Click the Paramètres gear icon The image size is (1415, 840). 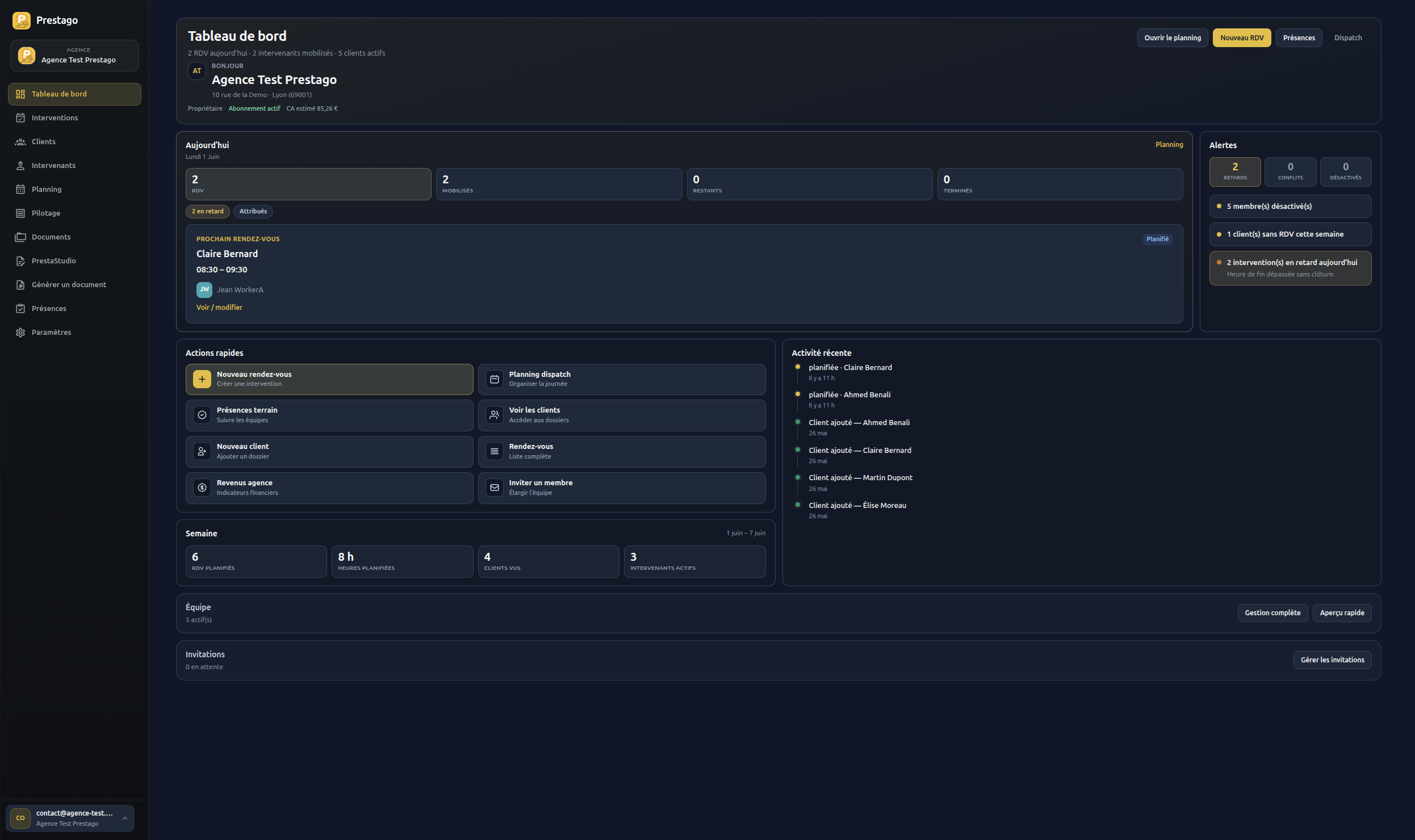20,333
